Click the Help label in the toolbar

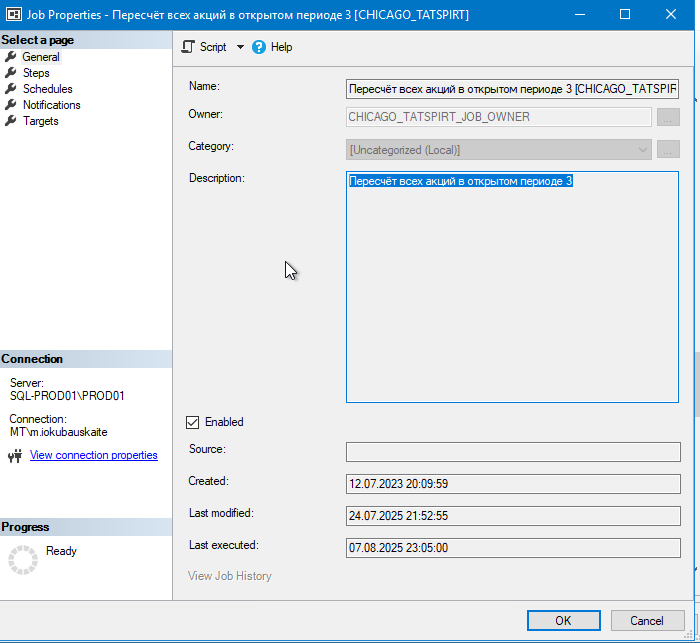[x=282, y=47]
